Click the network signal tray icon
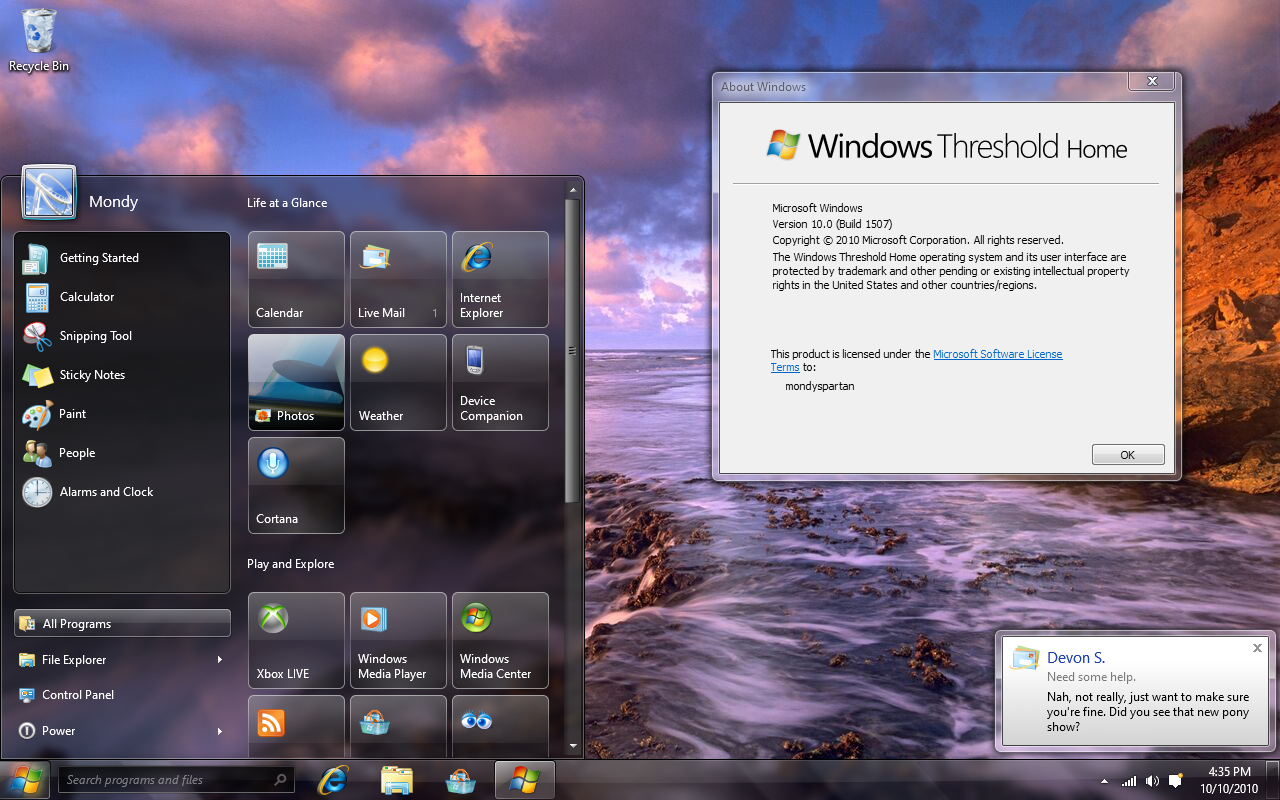The height and width of the screenshot is (800, 1280). coord(1129,781)
